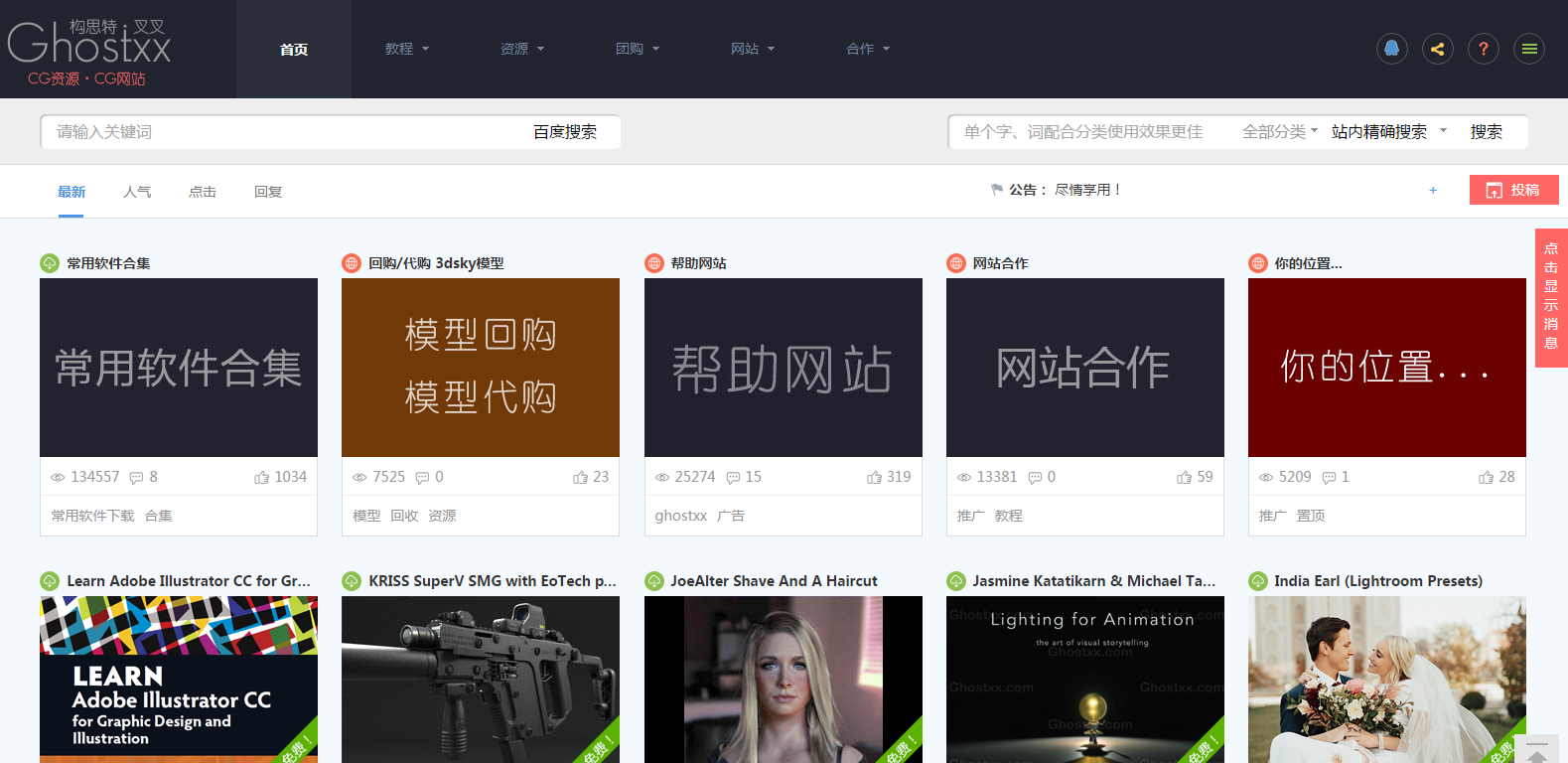Open the hamburger menu icon
The width and height of the screenshot is (1568, 763).
pyautogui.click(x=1528, y=49)
